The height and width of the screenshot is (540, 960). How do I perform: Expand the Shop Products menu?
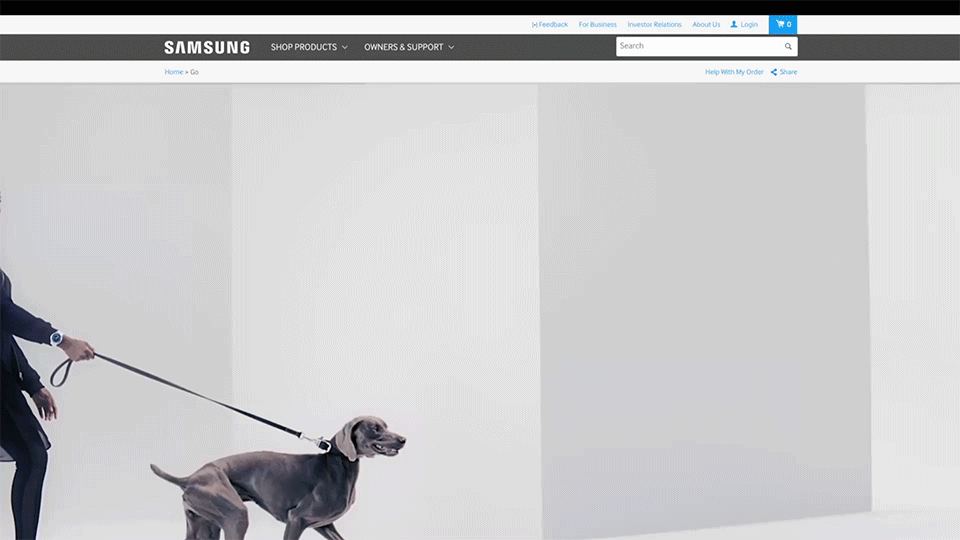309,47
